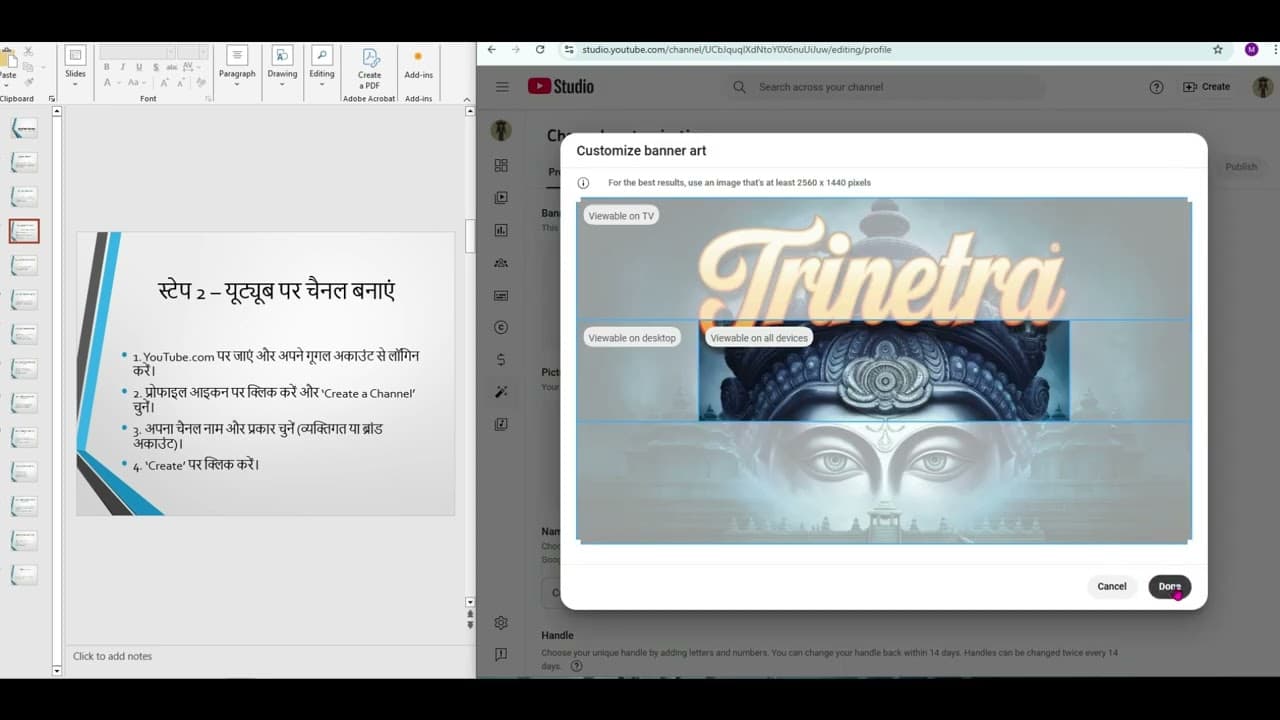
Task: Click the Publish button in YouTube Studio
Action: click(x=1241, y=167)
